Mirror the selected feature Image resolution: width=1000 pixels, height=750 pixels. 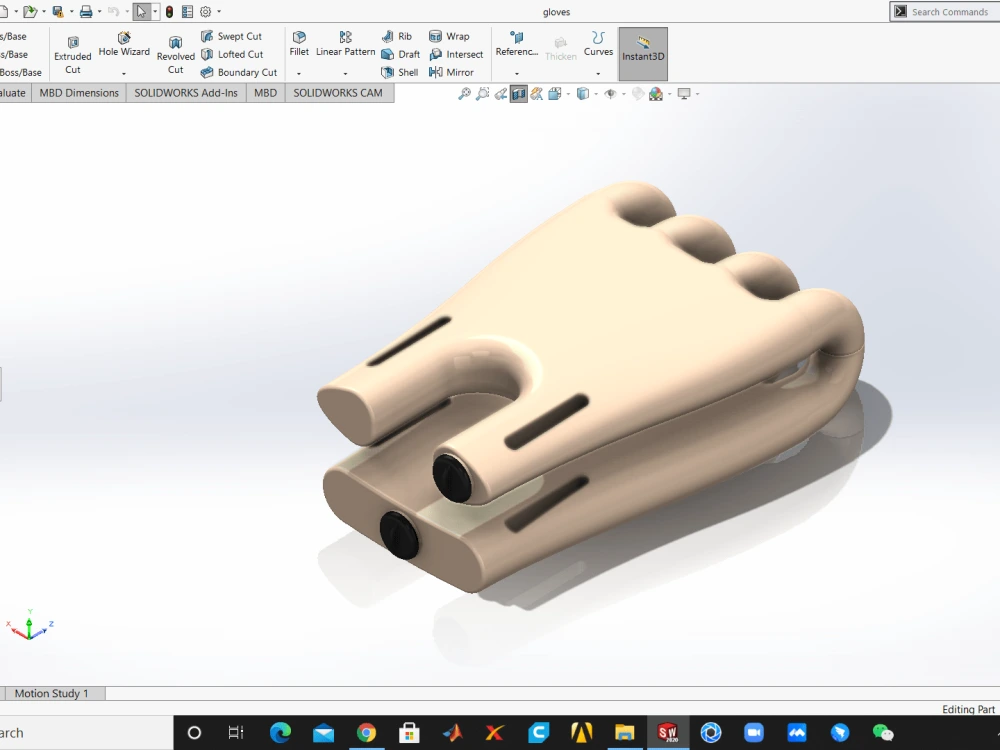click(x=452, y=72)
